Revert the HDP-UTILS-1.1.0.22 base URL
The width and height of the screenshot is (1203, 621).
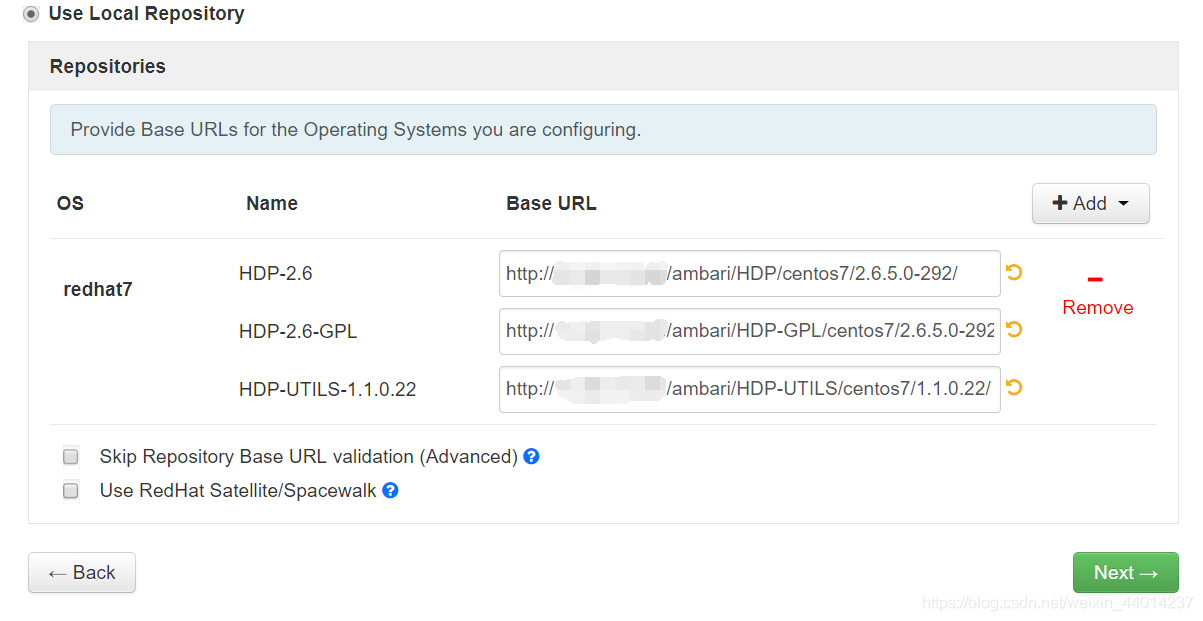tap(1014, 388)
